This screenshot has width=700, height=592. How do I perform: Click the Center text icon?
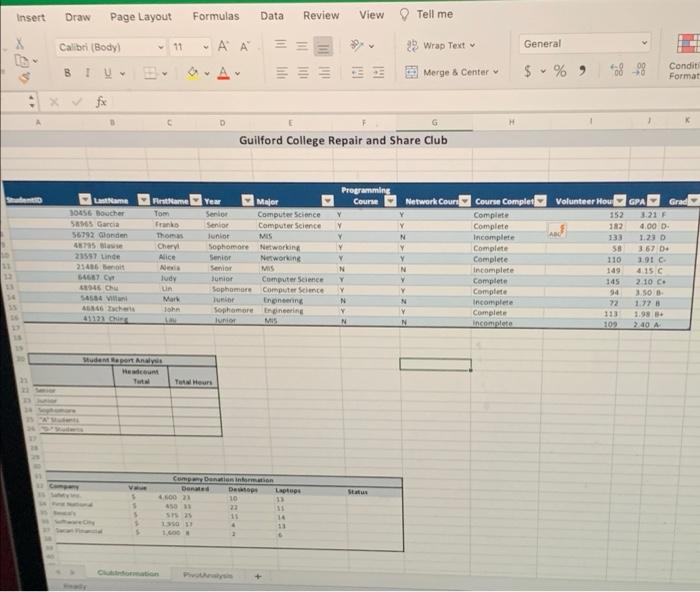[x=303, y=73]
